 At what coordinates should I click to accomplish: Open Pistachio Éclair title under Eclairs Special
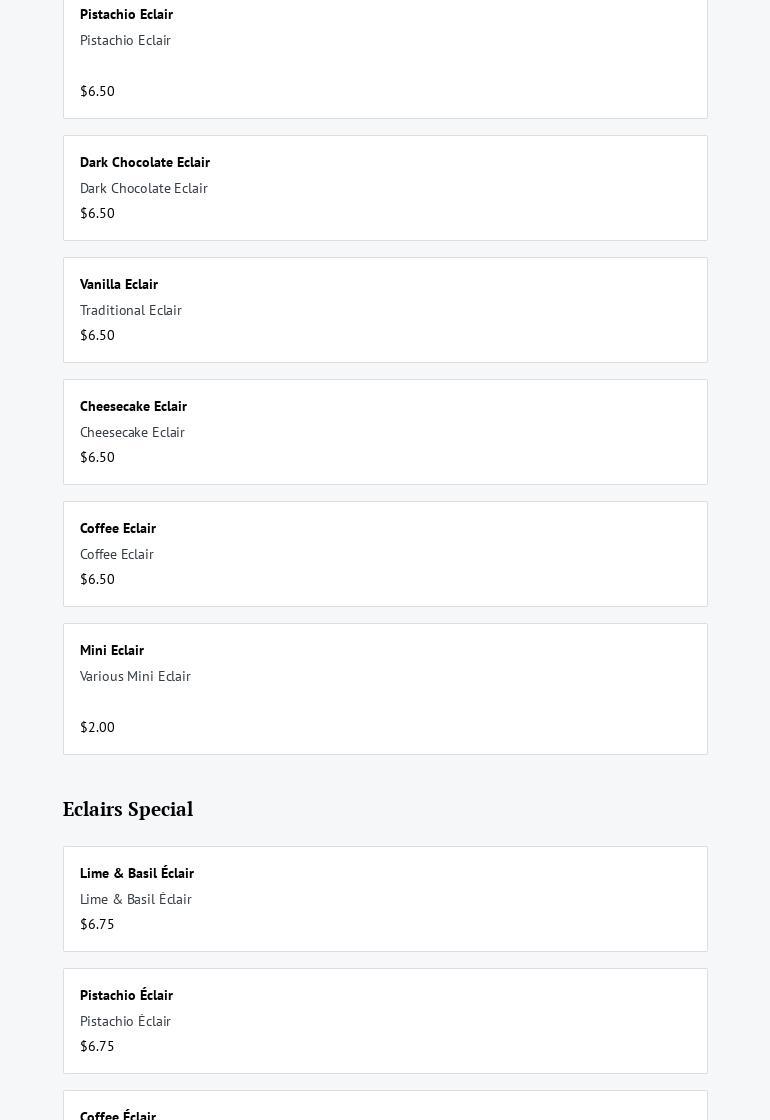pos(126,995)
